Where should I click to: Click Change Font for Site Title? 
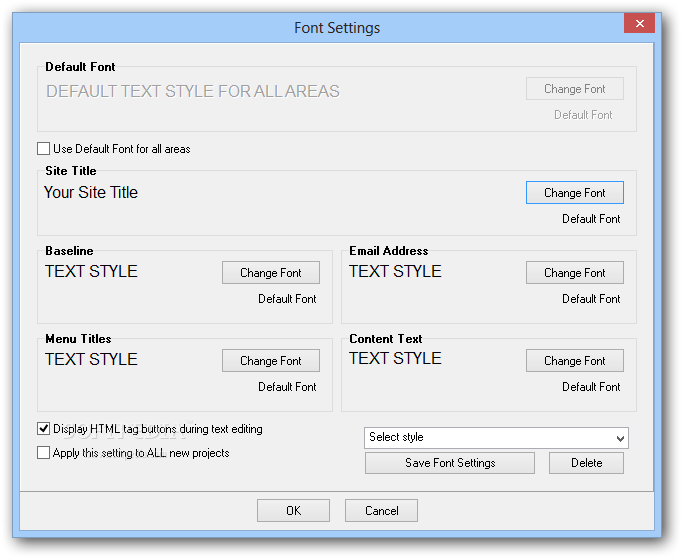(575, 193)
